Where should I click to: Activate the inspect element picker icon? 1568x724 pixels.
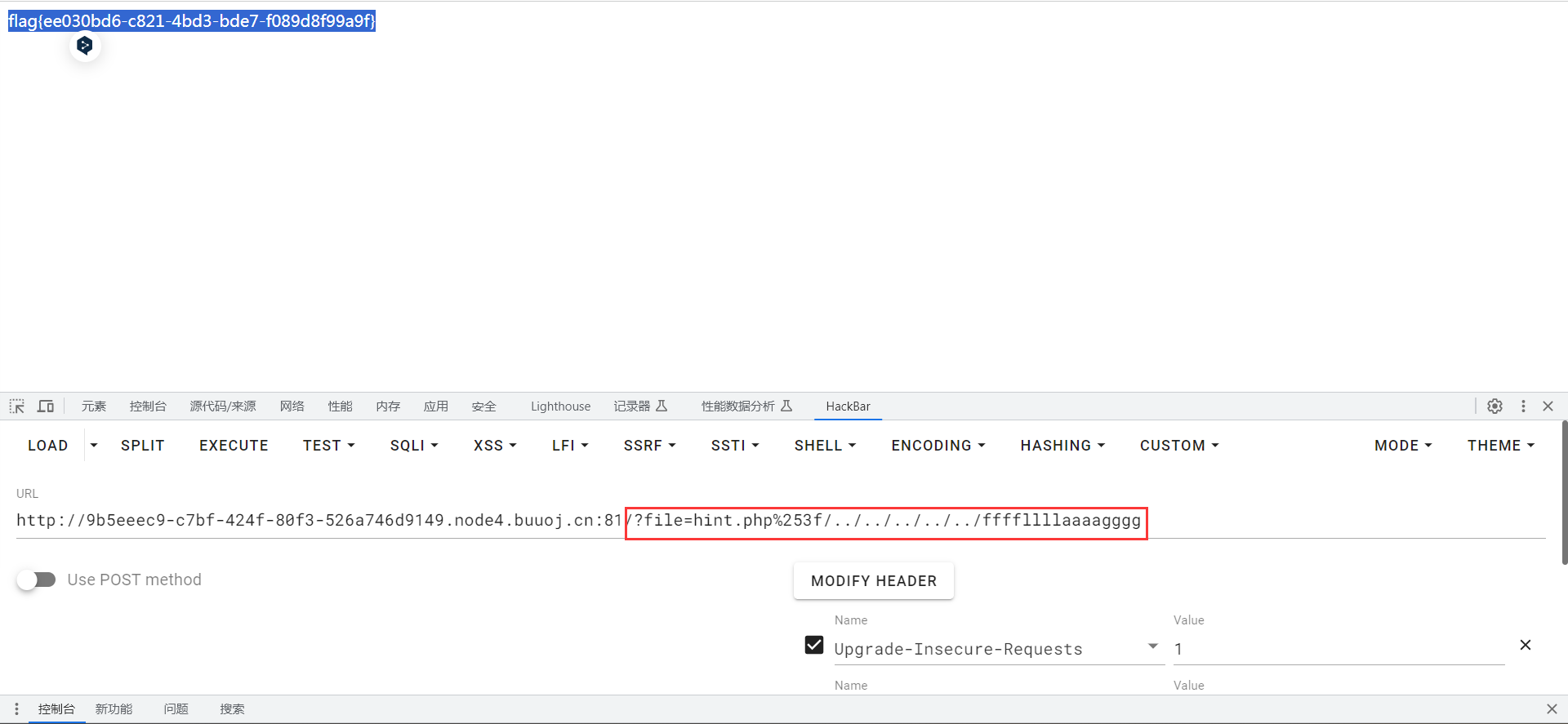[x=16, y=406]
